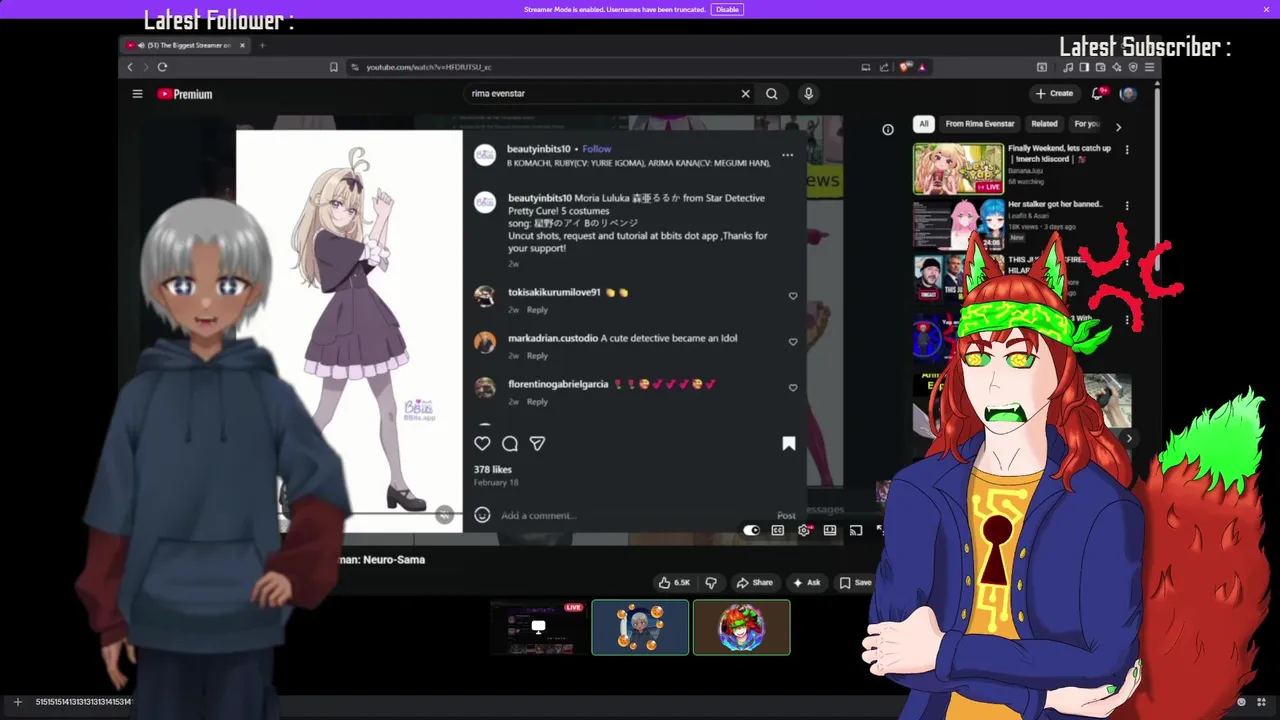Share the Instagram post with paper plane
Viewport: 1280px width, 720px height.
point(537,443)
